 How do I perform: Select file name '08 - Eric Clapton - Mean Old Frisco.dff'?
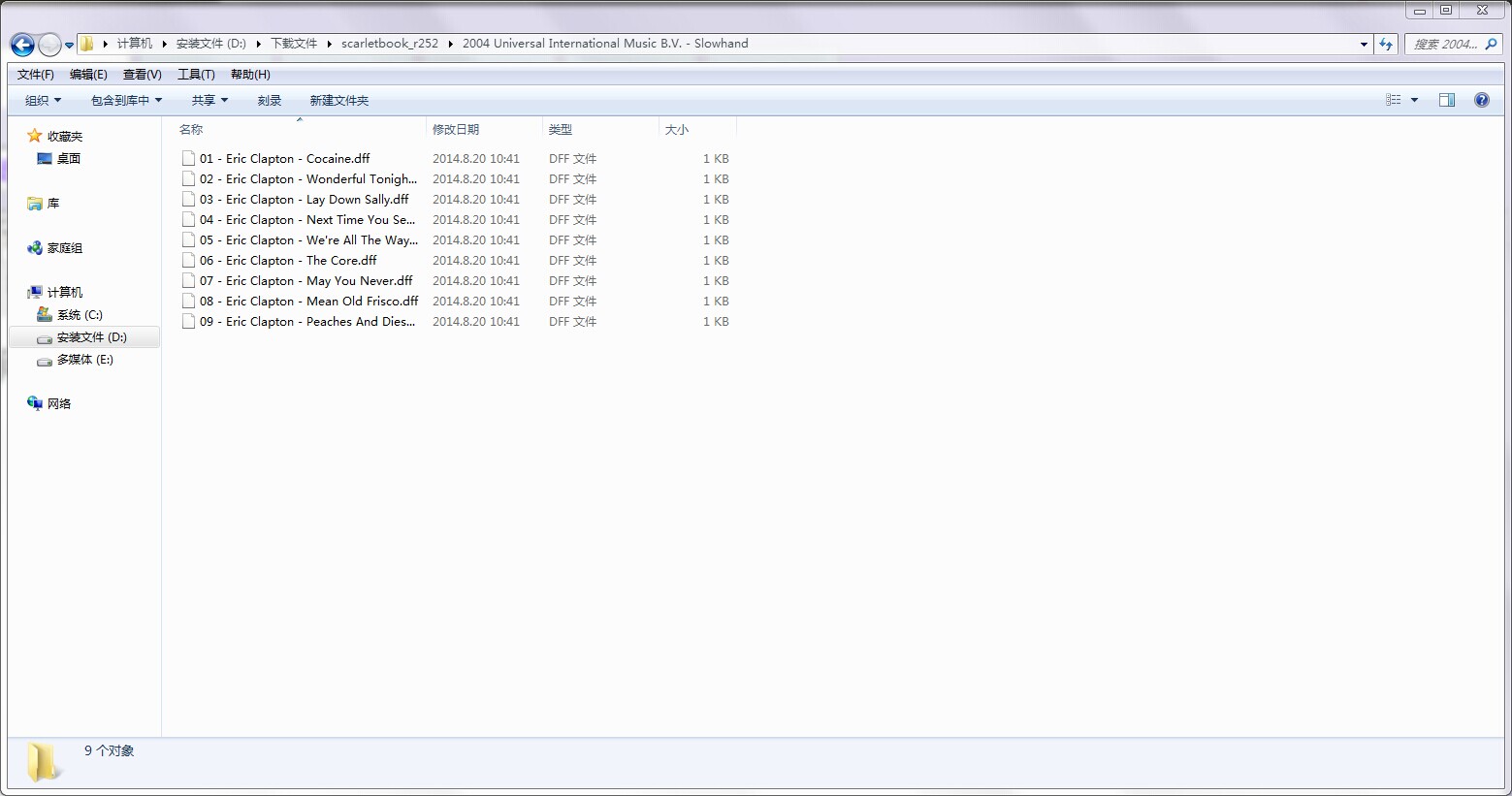tap(309, 302)
